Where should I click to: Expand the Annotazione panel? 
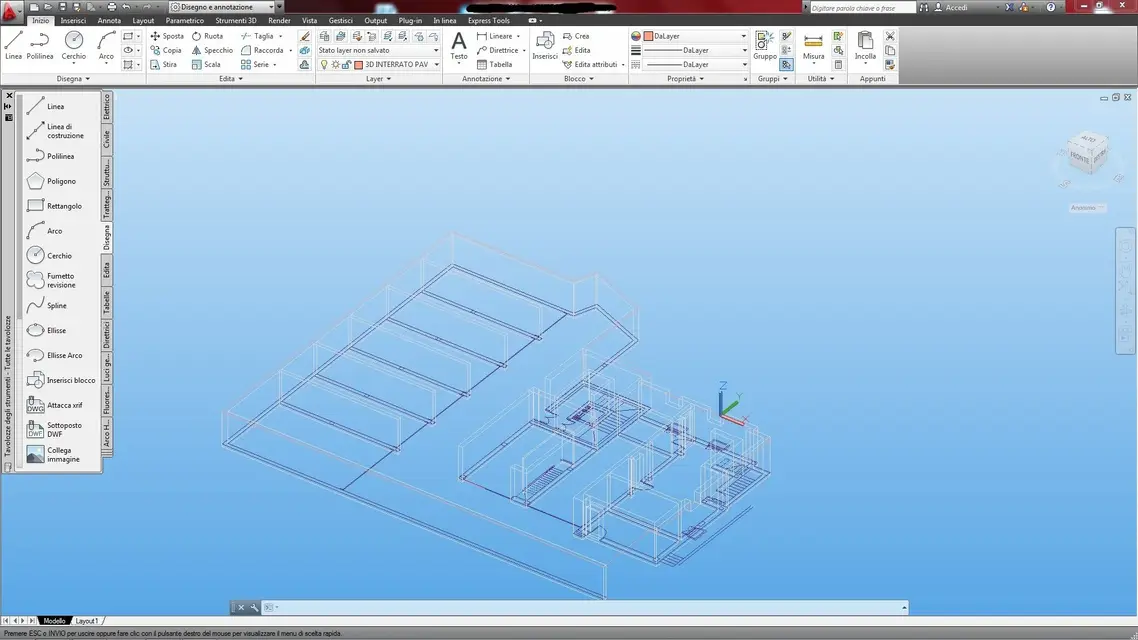(x=486, y=78)
